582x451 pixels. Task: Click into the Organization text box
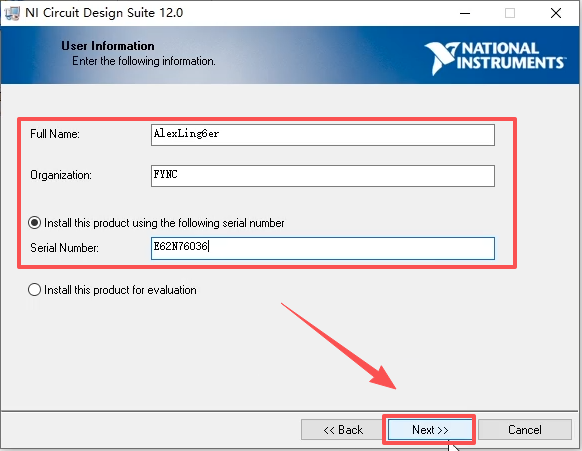tap(323, 176)
